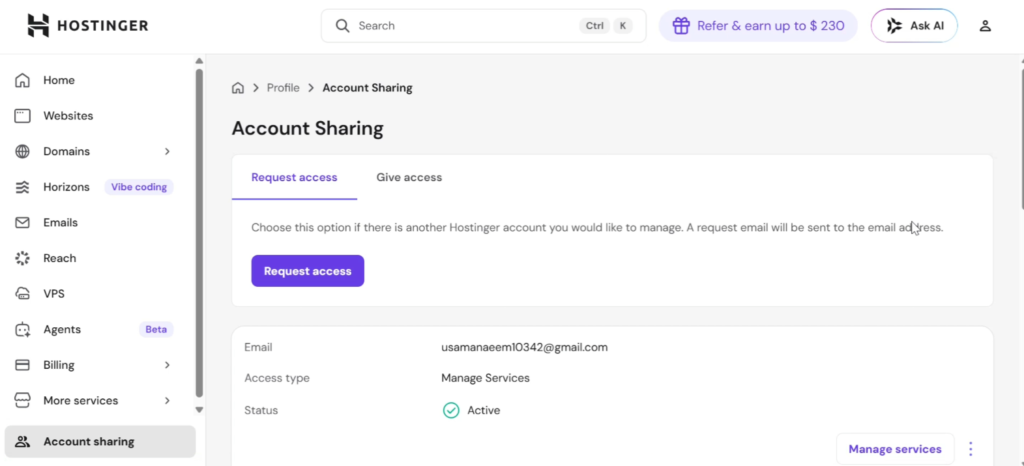The image size is (1024, 466).
Task: Select the Request access tab
Action: point(294,178)
